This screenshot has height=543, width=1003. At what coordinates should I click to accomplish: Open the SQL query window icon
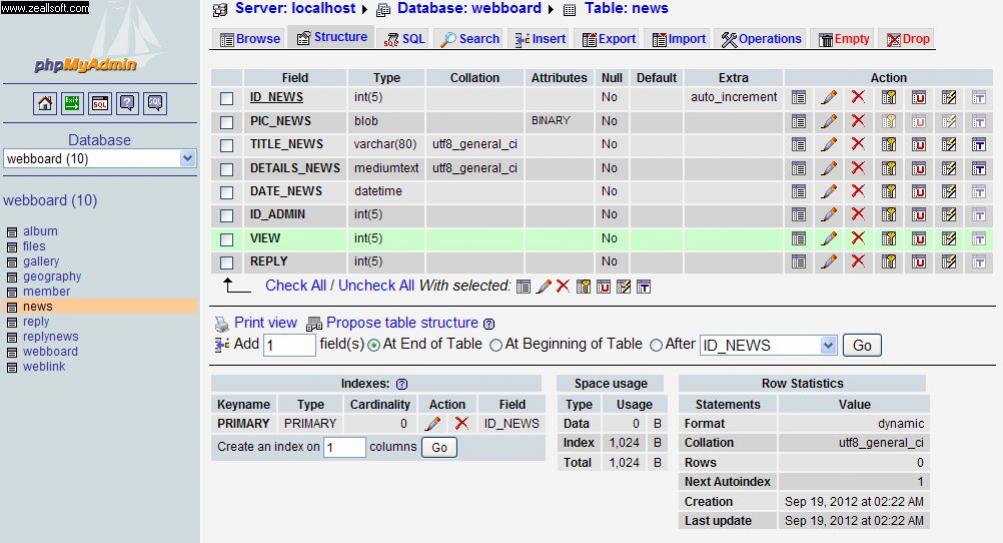100,103
